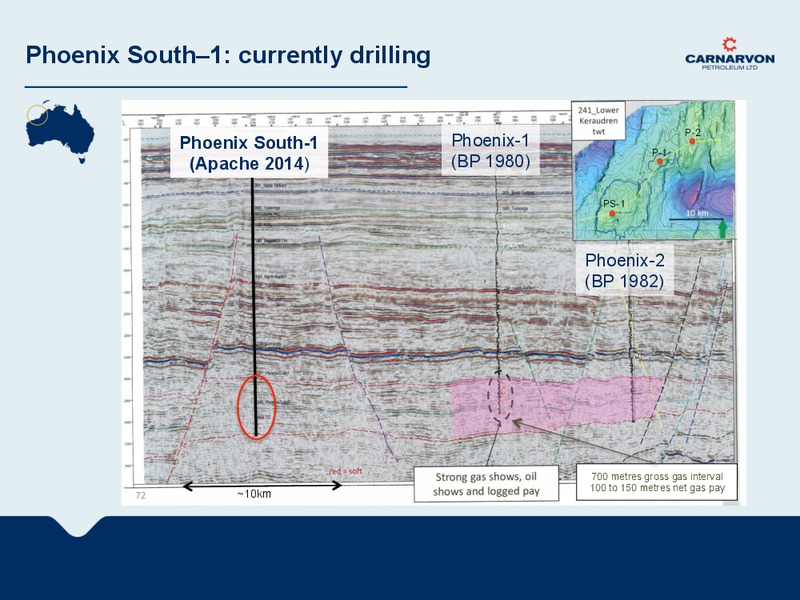Click the green north arrow on inset map
Screen dimensions: 800x600
[x=722, y=229]
